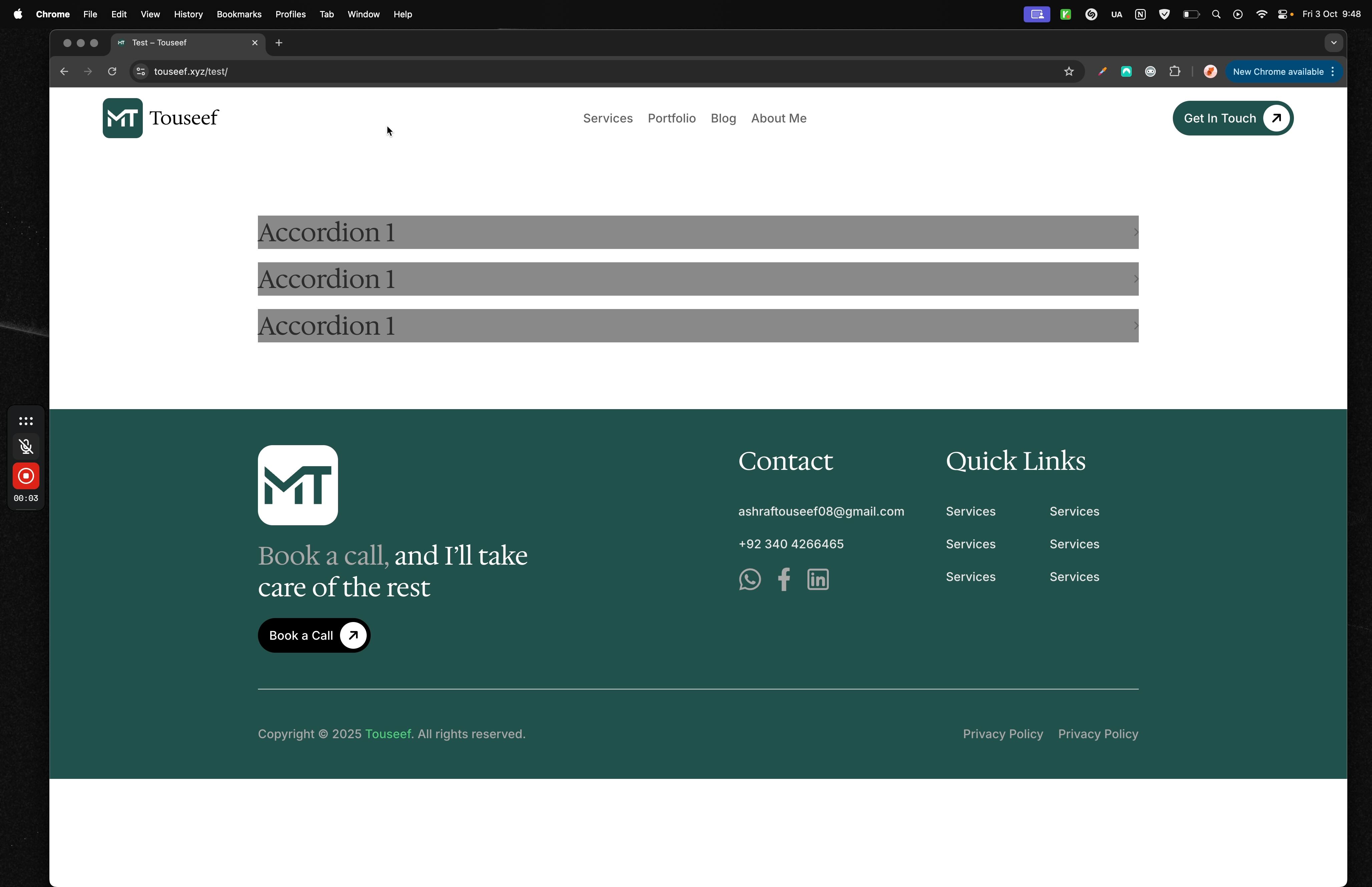Click the Chrome app menu
The width and height of the screenshot is (1372, 887).
coord(52,14)
